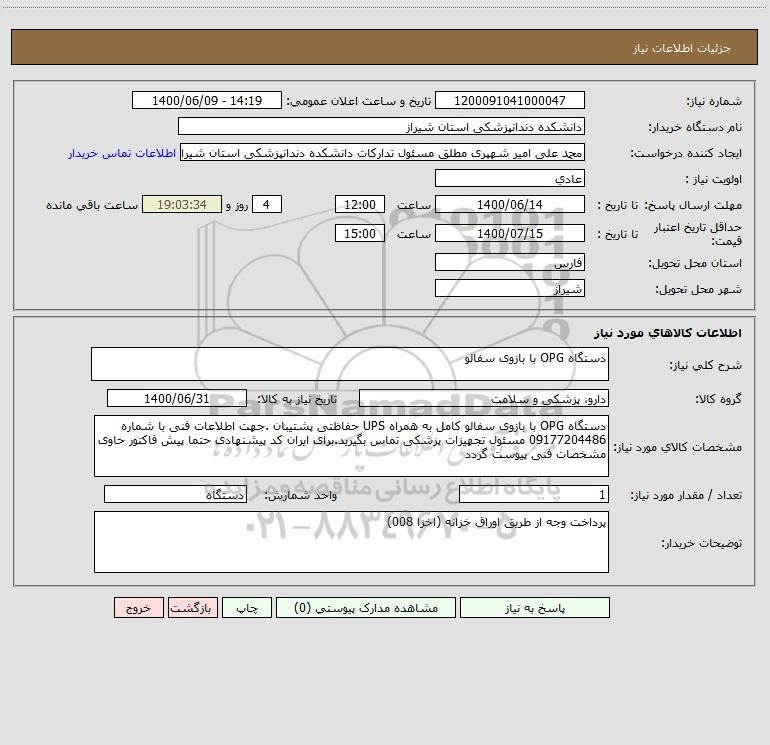This screenshot has width=770, height=745.
Task: Click label تعداد / مقدار مورد نیاز:
Action: coord(686,496)
